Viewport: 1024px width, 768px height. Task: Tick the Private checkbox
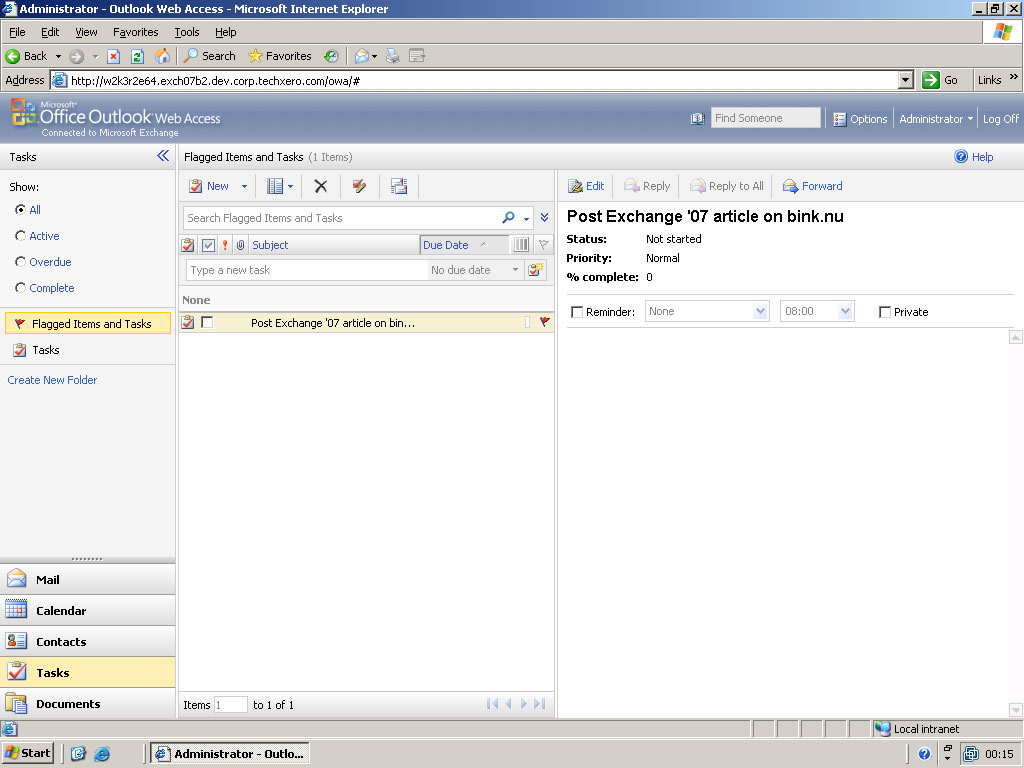click(884, 312)
